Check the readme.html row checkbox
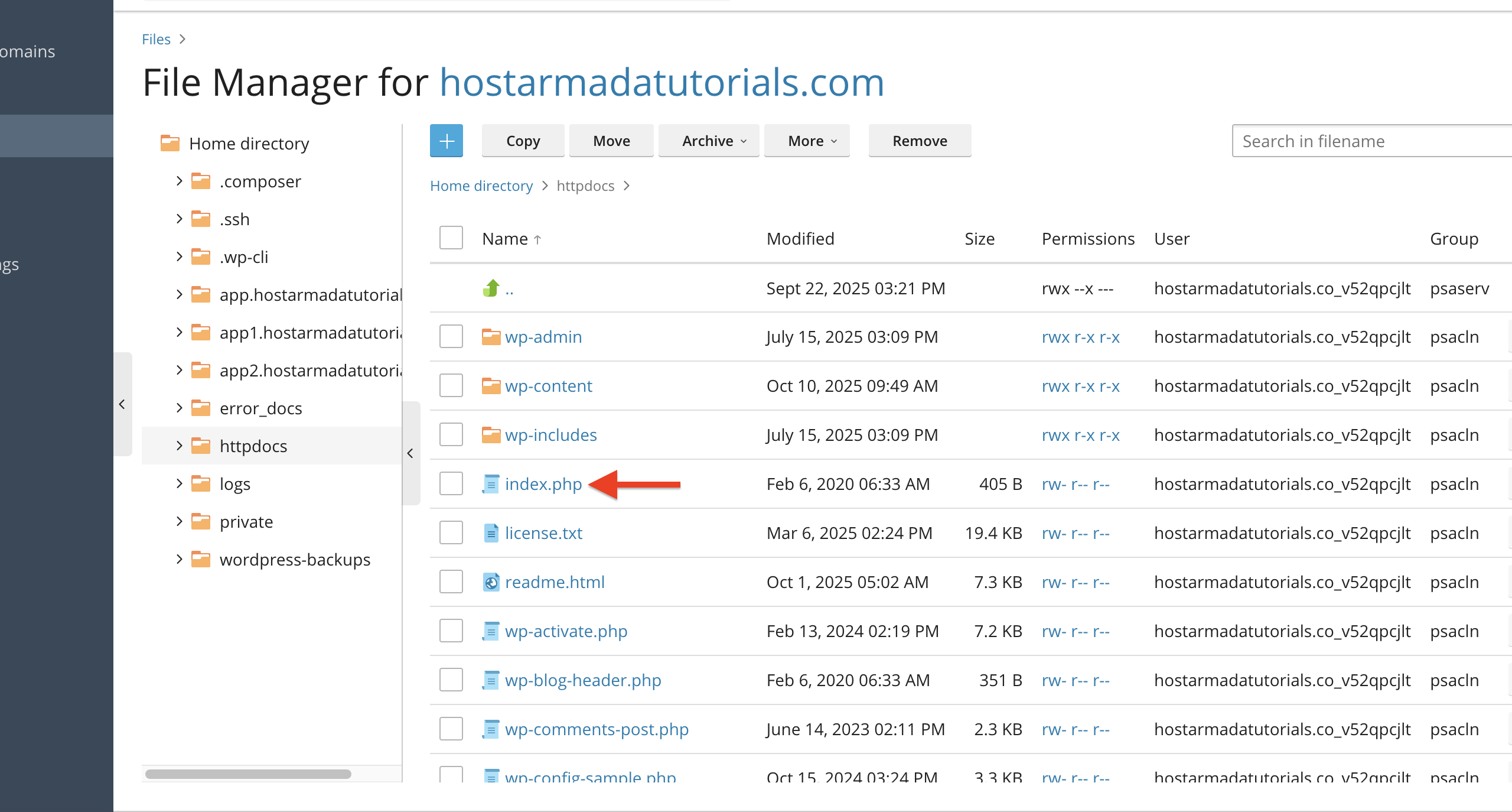 pyautogui.click(x=451, y=582)
